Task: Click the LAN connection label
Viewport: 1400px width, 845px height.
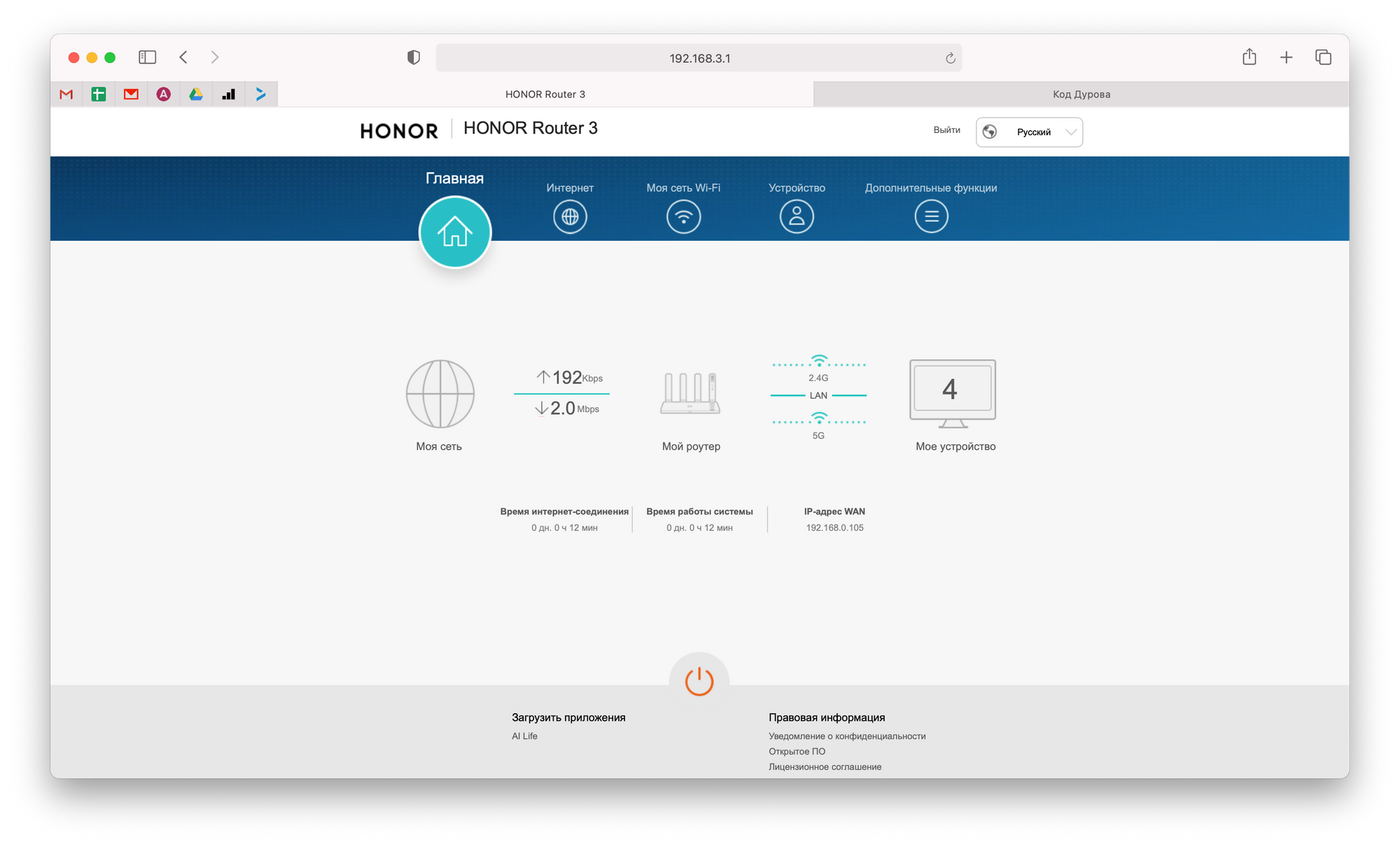Action: [x=818, y=396]
